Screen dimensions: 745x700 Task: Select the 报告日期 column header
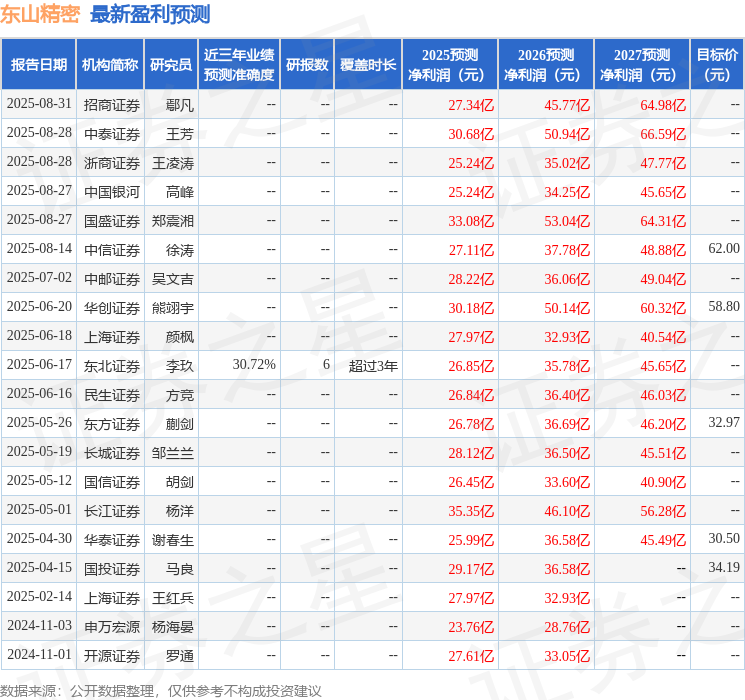pyautogui.click(x=38, y=65)
